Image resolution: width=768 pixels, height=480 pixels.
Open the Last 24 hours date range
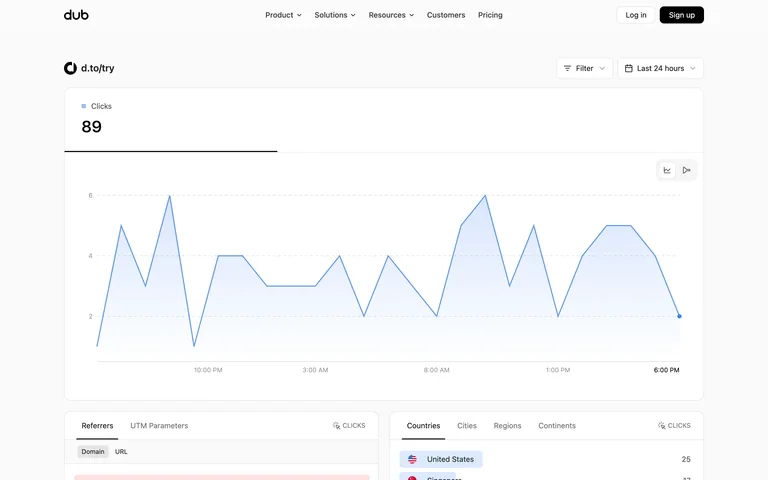click(x=660, y=68)
